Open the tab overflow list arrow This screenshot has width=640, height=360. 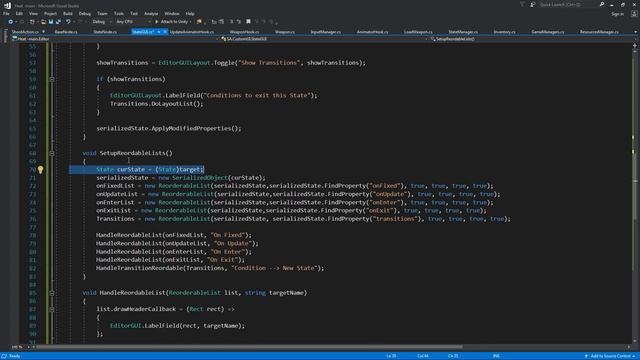(x=635, y=31)
